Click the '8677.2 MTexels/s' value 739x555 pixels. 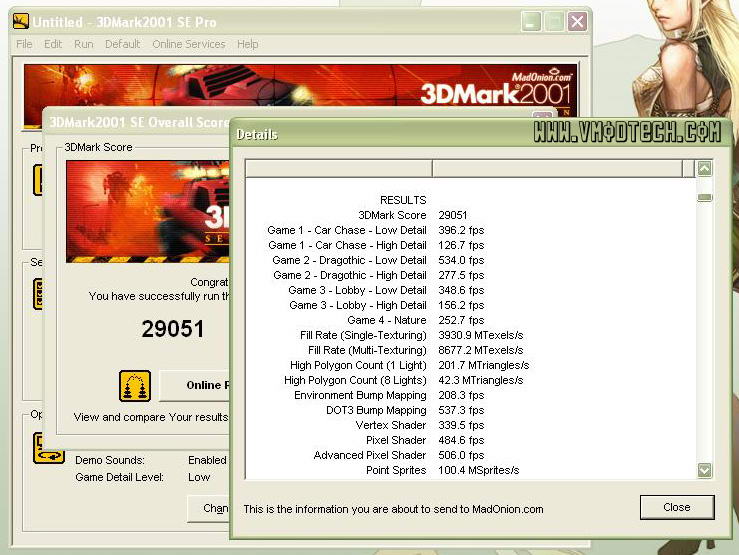(481, 351)
